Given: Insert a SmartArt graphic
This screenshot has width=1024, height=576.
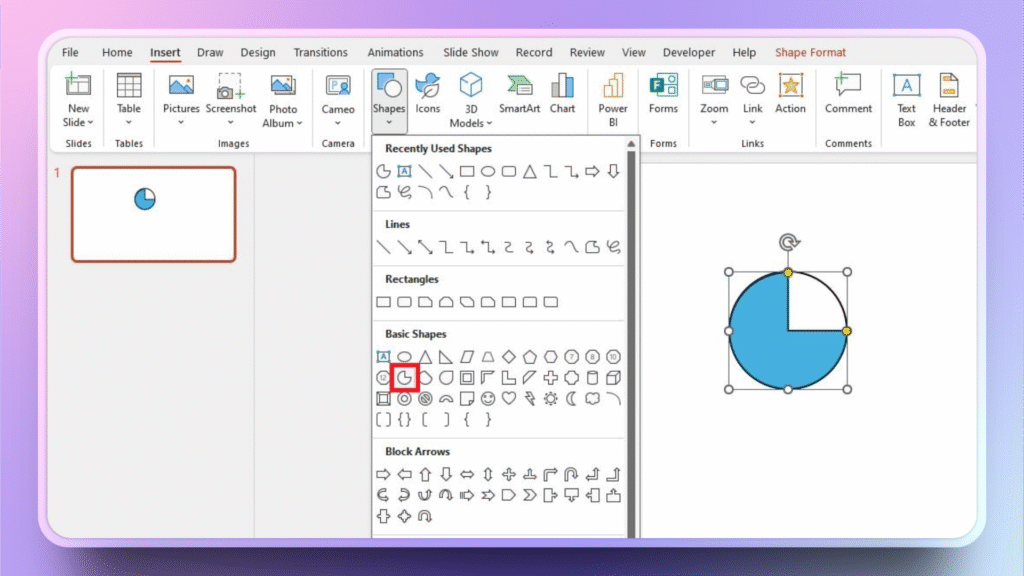Looking at the screenshot, I should [x=520, y=95].
